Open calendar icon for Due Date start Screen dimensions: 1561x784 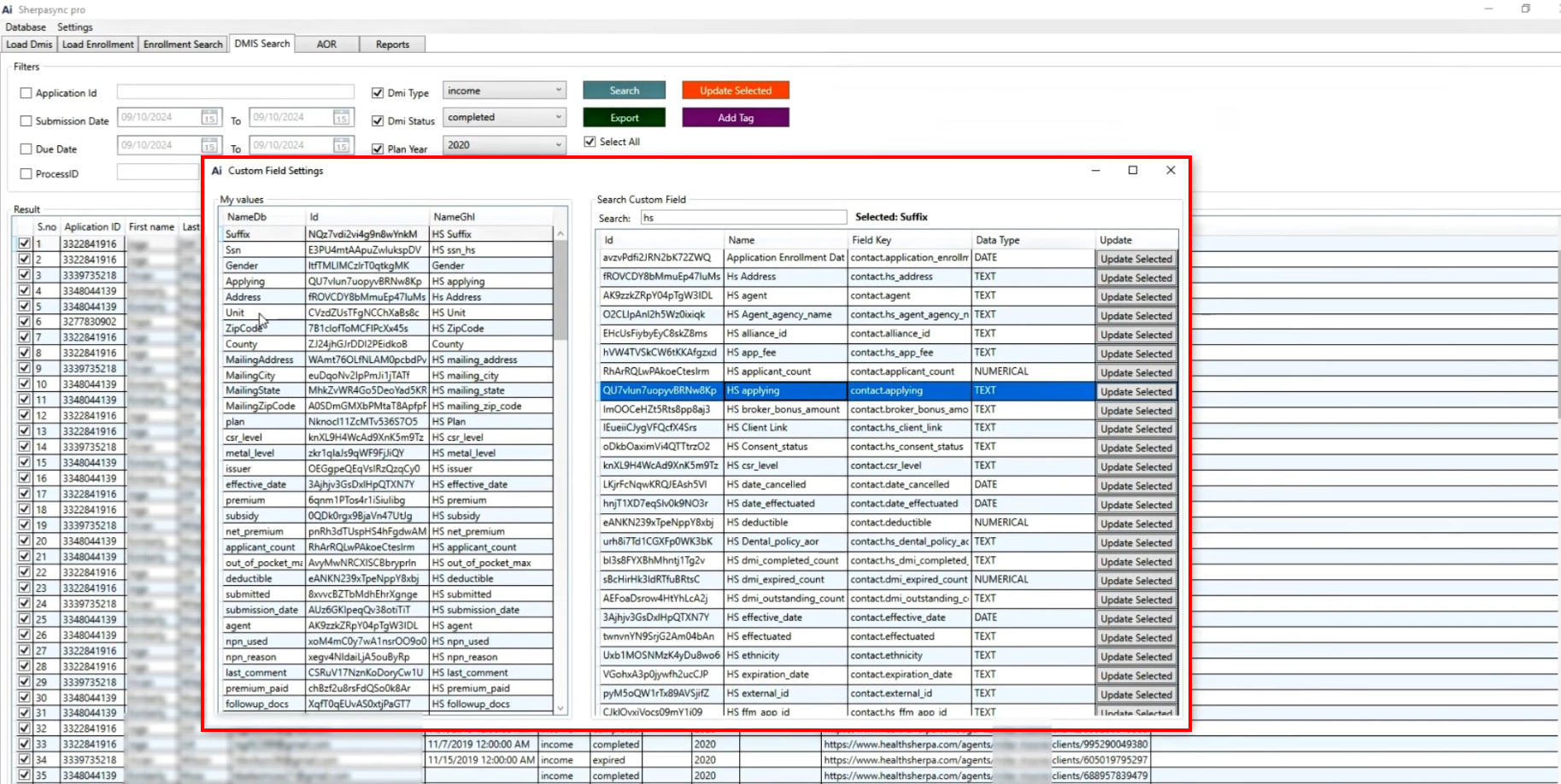coord(209,146)
